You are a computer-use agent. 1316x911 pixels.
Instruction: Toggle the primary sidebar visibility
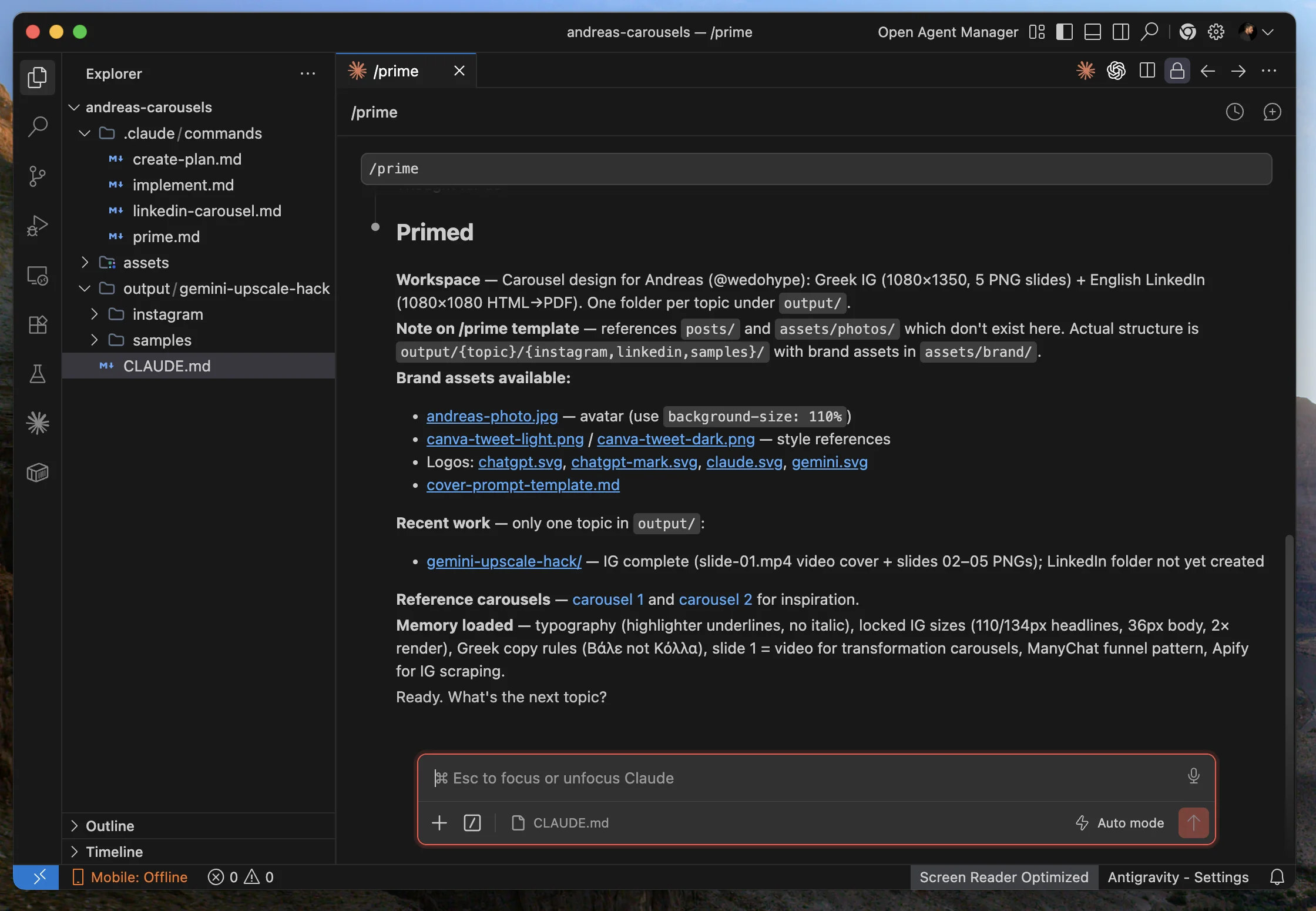pos(1065,32)
